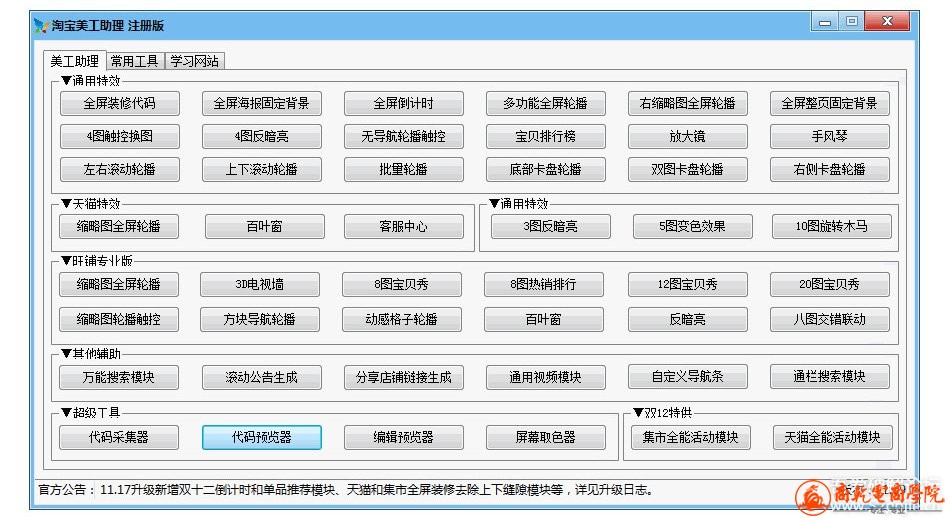Launch 方块导航轮播
The image size is (950, 523).
[x=260, y=319]
